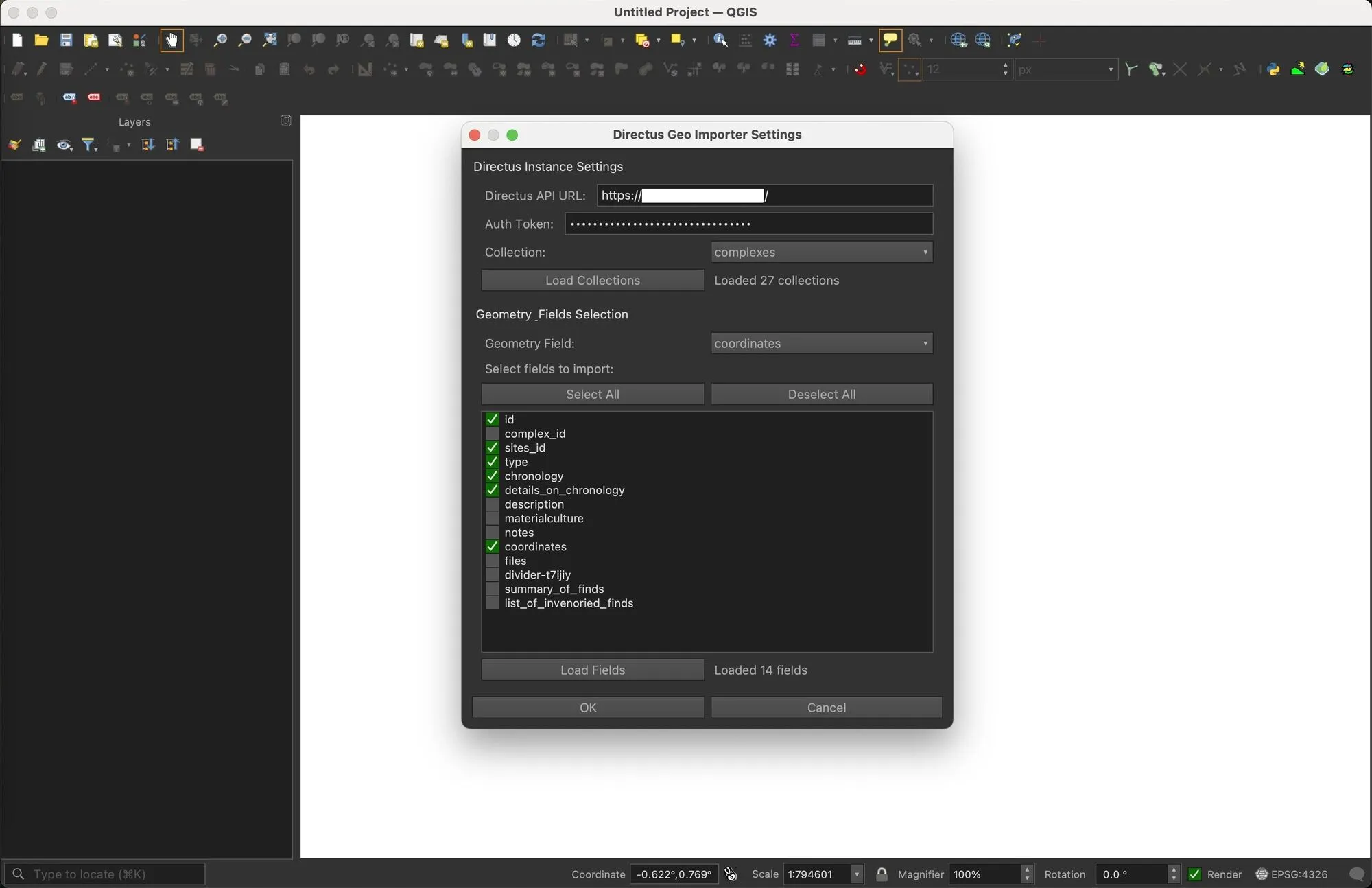Open the Geometry Field coordinates dropdown
1372x888 pixels.
point(820,343)
